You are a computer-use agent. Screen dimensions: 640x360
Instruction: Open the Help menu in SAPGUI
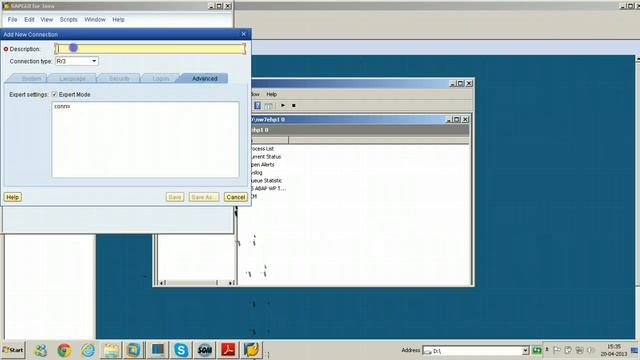tap(118, 20)
